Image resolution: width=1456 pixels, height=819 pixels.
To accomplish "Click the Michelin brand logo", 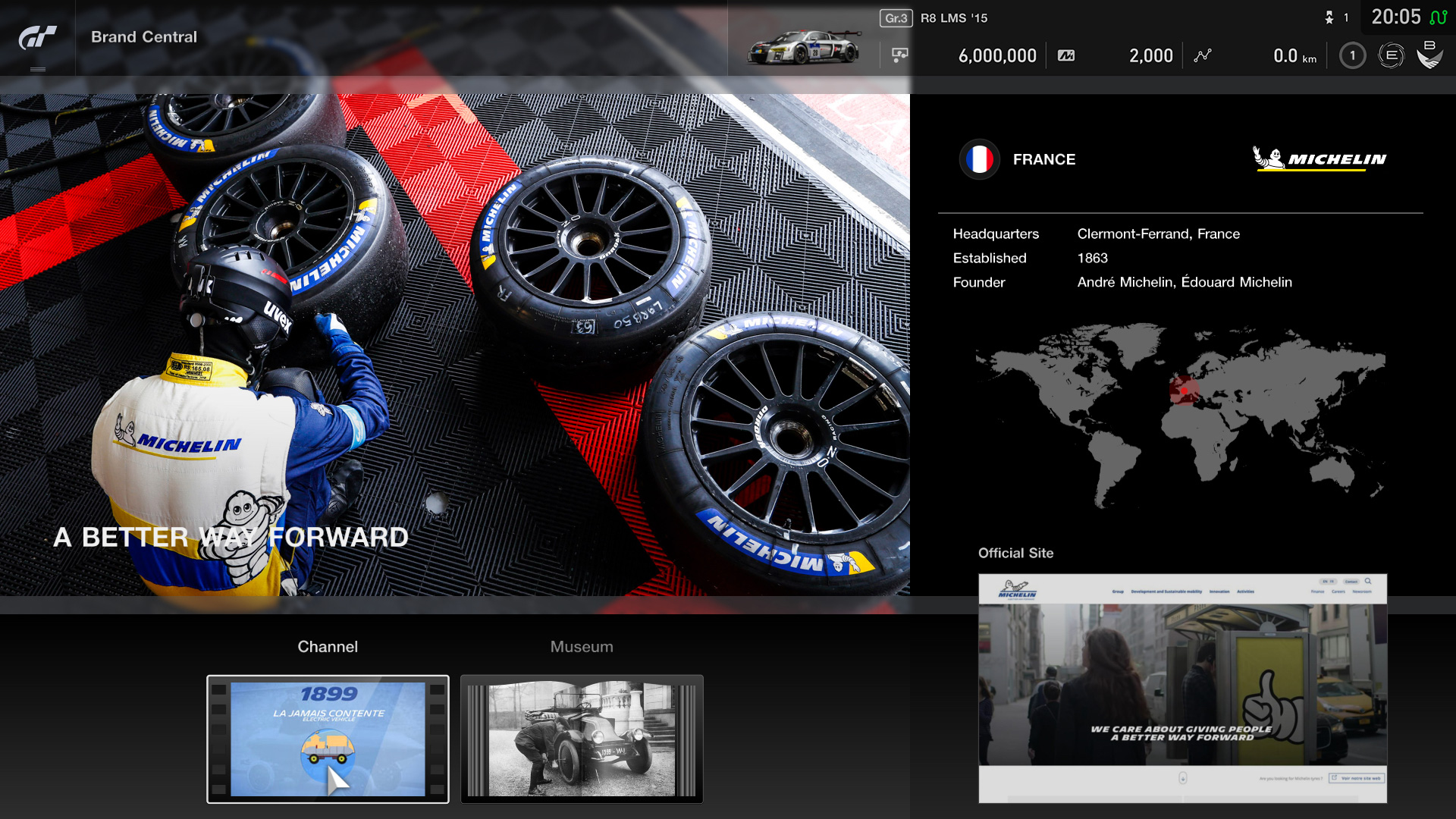I will coord(1319,158).
